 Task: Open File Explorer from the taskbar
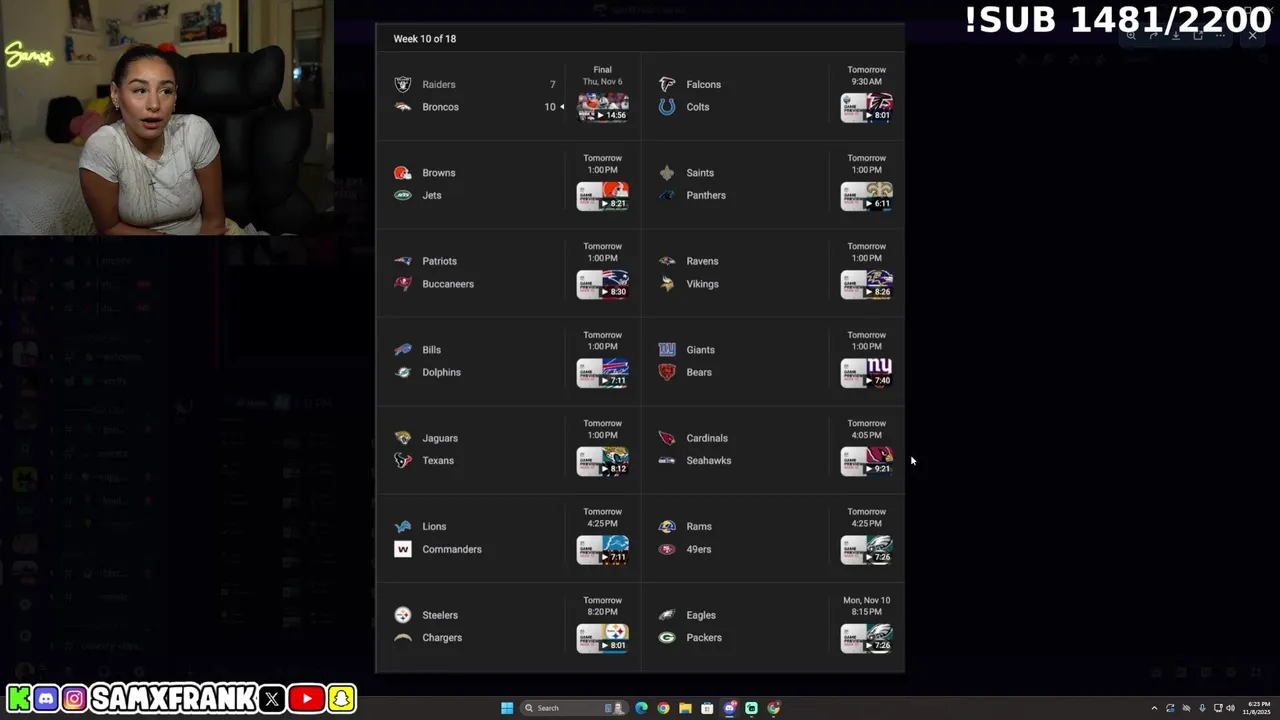point(685,708)
